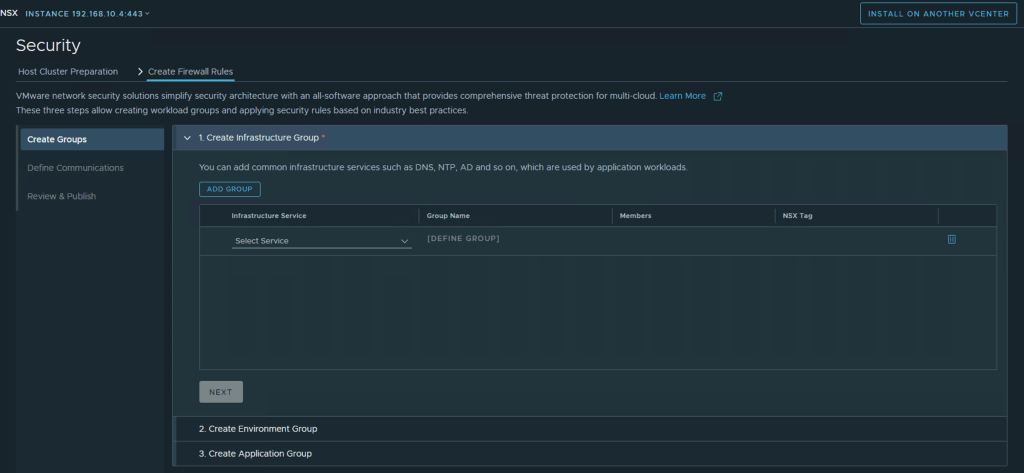This screenshot has width=1024, height=473.
Task: Open the external link icon beside Learn More
Action: (717, 96)
